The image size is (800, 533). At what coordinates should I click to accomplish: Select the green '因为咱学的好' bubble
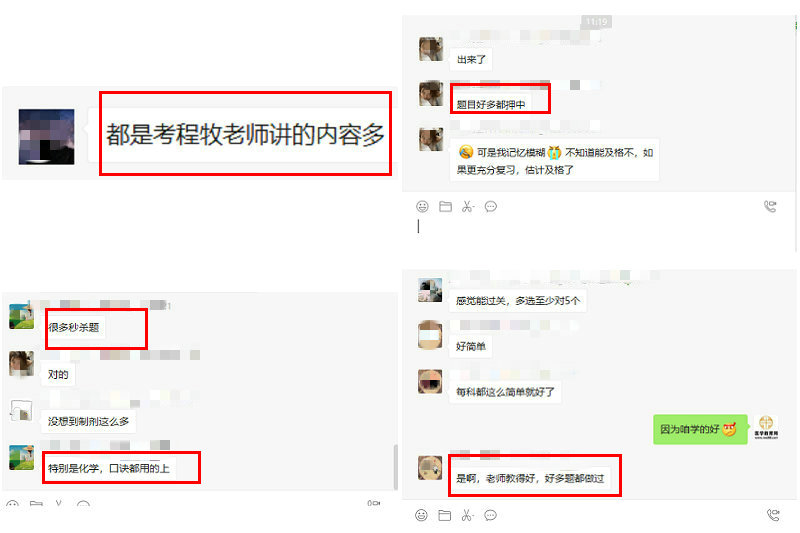[700, 429]
